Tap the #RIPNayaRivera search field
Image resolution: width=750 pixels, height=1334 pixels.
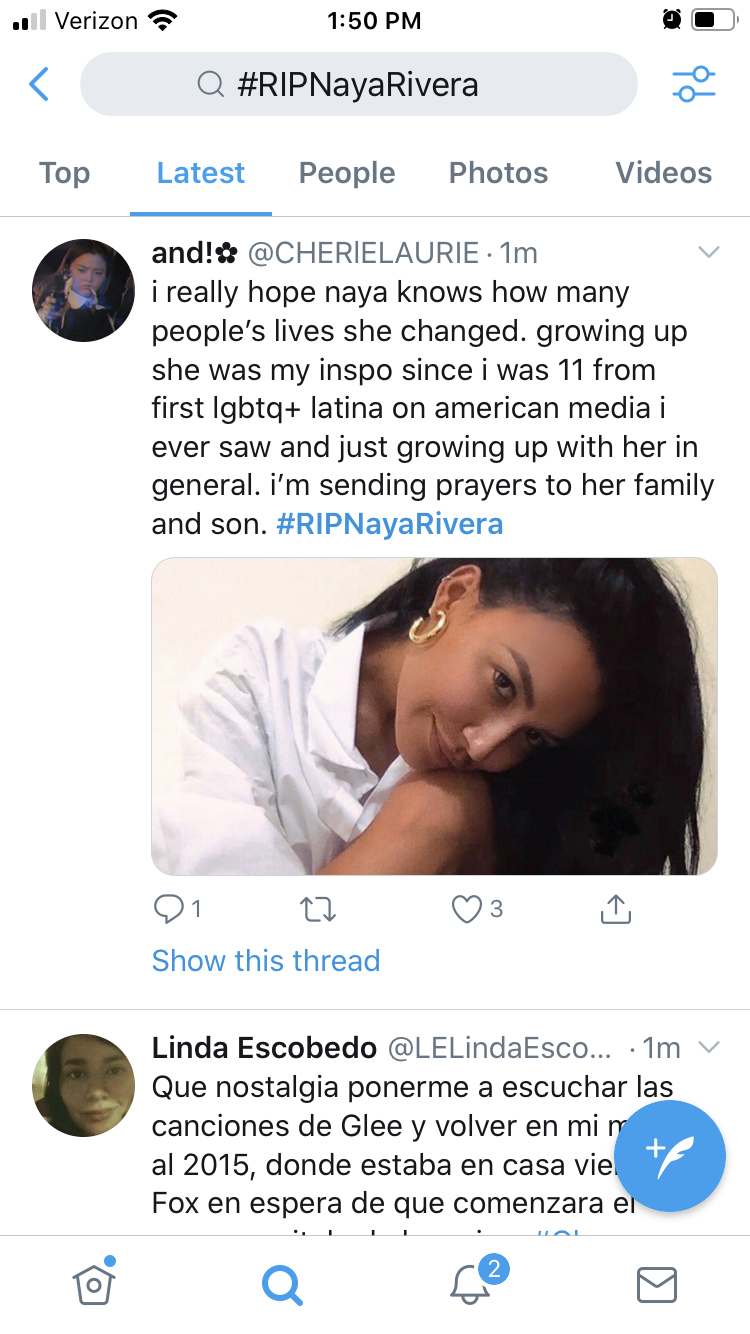click(x=358, y=84)
